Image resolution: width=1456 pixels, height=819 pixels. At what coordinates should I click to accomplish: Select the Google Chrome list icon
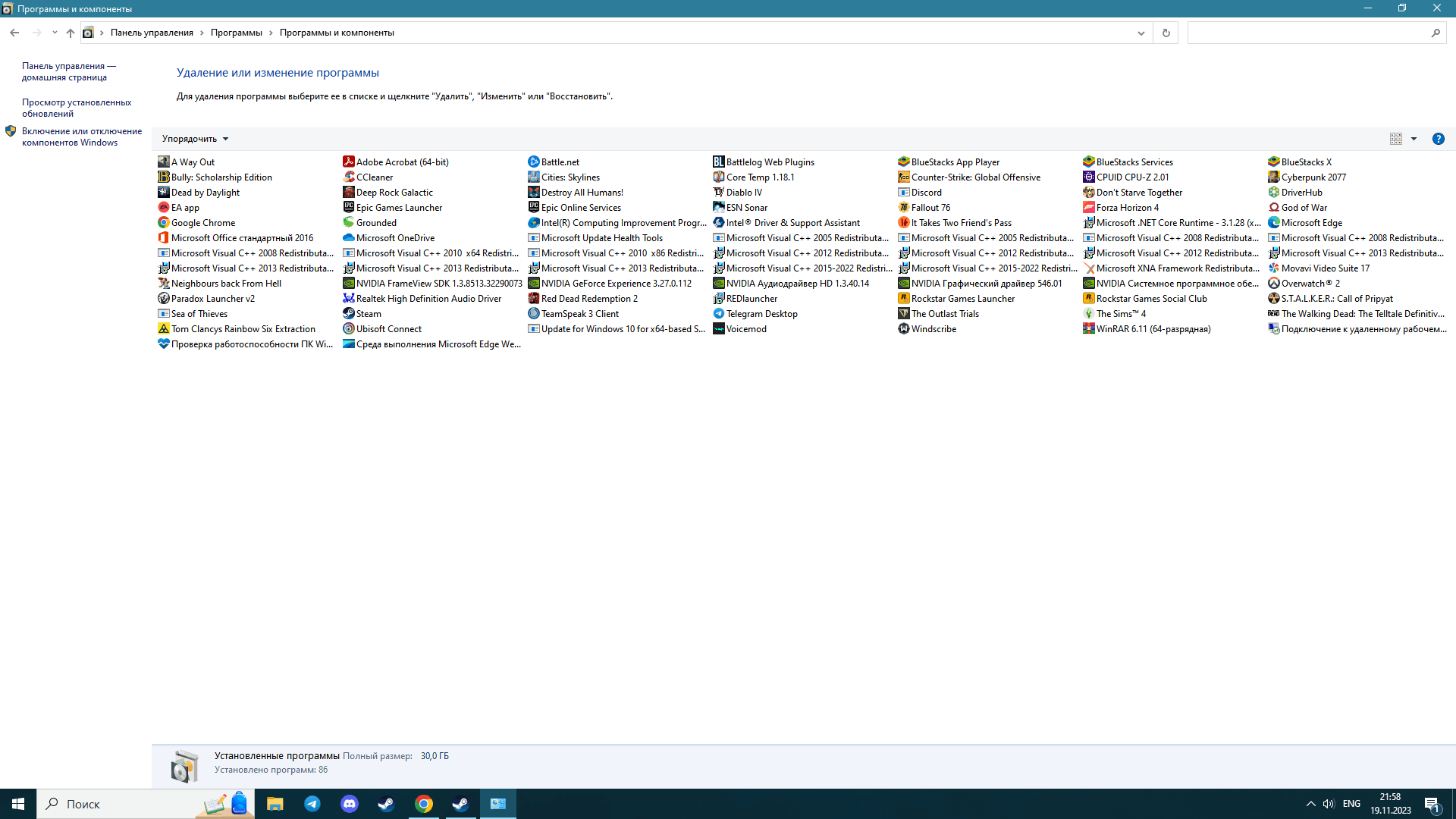pos(163,222)
